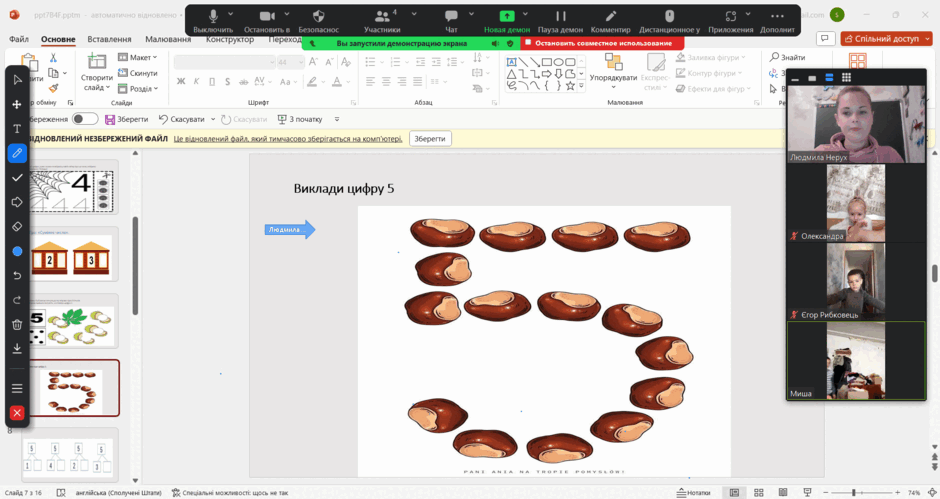
Task: Open Zoom security shield options
Action: 319,21
